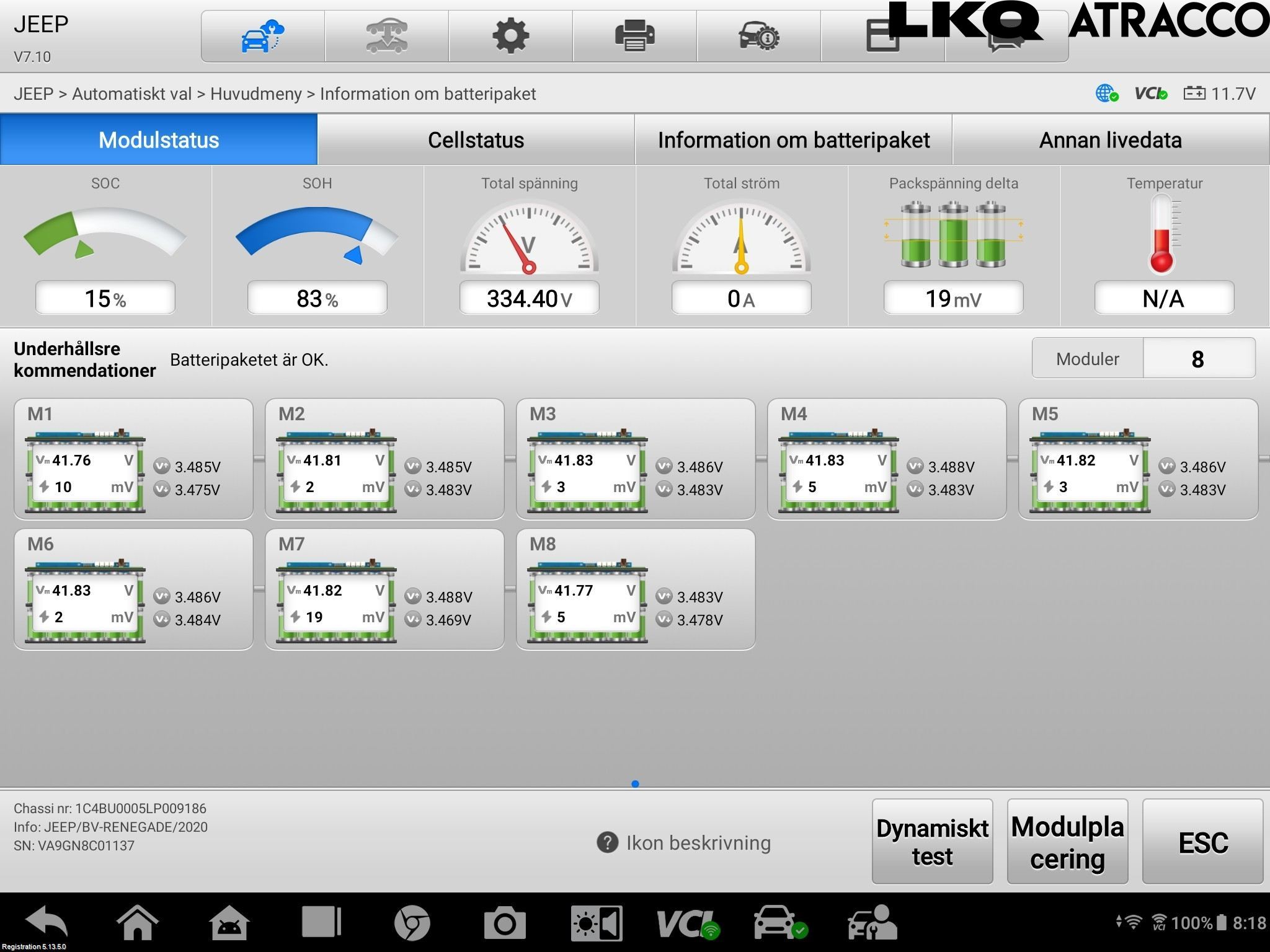The width and height of the screenshot is (1270, 952).
Task: Select the SOC gauge showing 15%
Action: (105, 234)
